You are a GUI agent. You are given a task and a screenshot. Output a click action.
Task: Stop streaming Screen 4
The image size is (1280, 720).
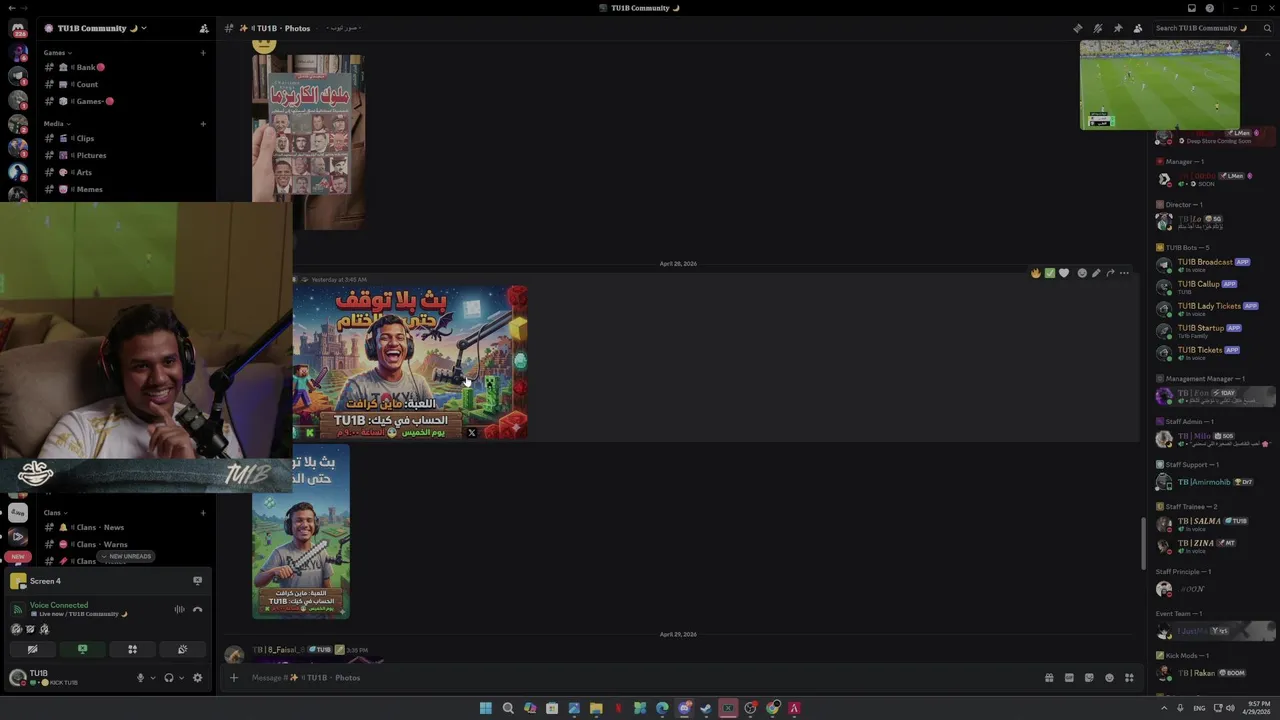pos(197,581)
